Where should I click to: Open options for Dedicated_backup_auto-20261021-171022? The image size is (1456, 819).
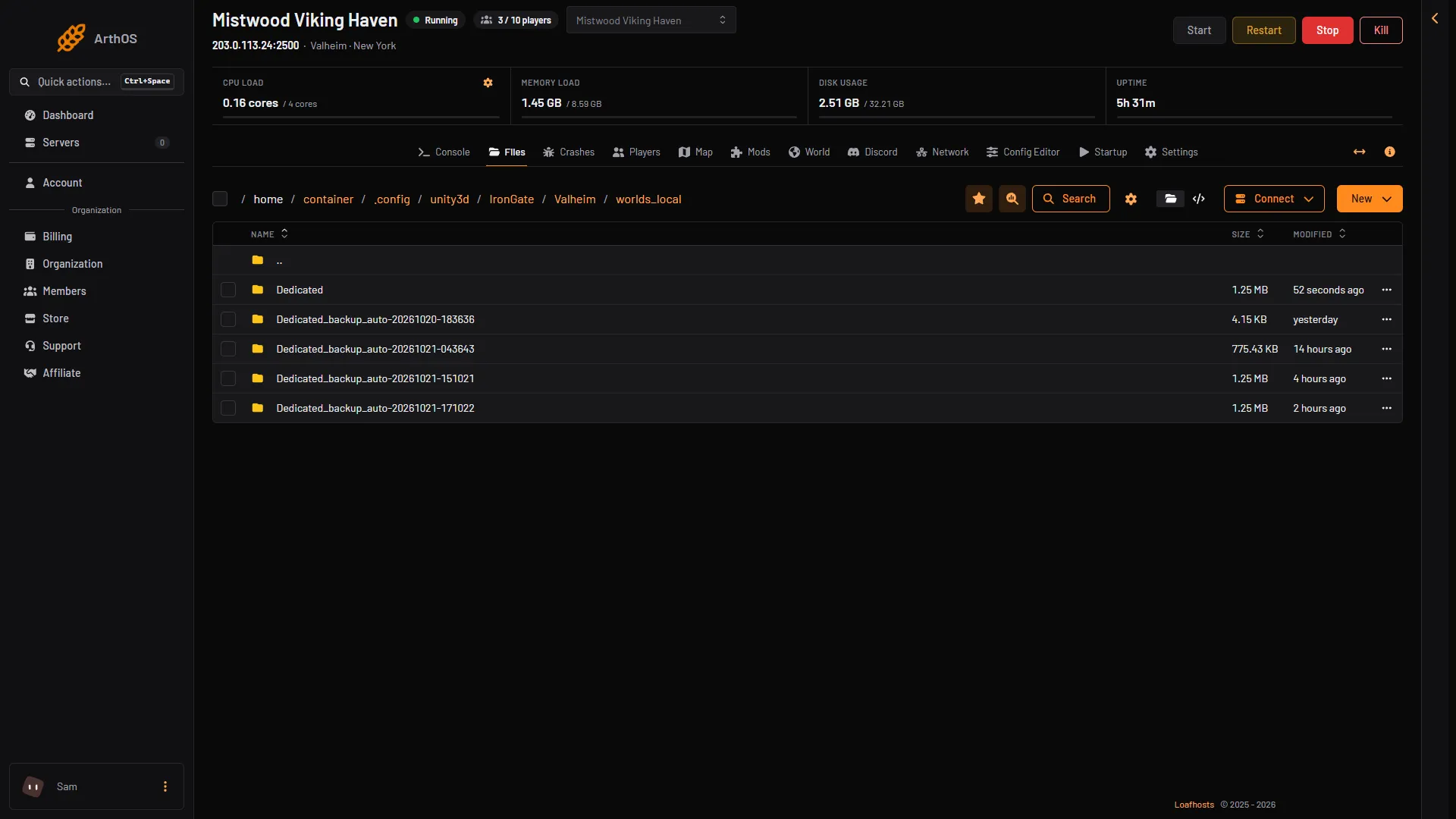tap(1387, 408)
